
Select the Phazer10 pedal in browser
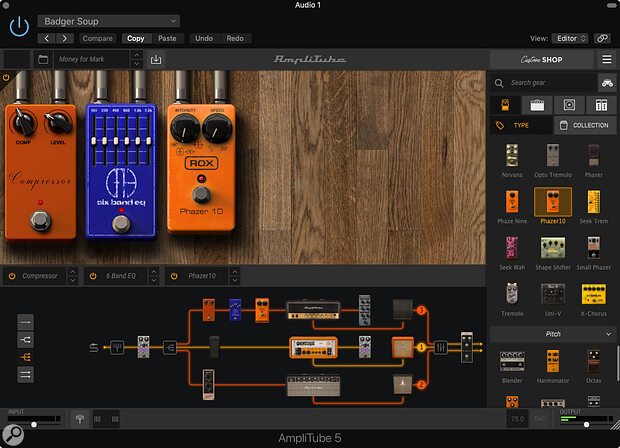[x=553, y=206]
